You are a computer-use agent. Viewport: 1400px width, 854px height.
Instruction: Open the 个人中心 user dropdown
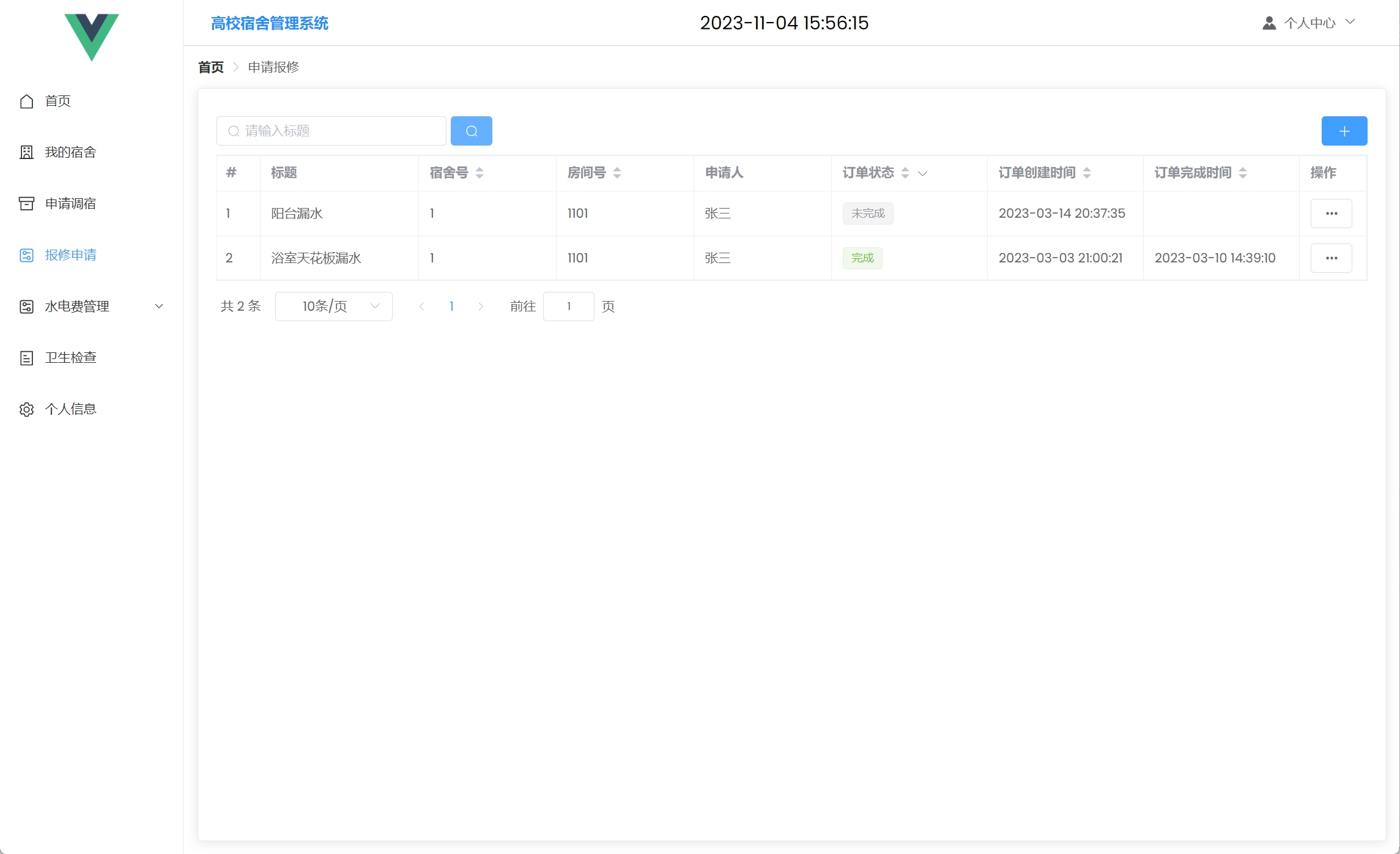point(1309,23)
